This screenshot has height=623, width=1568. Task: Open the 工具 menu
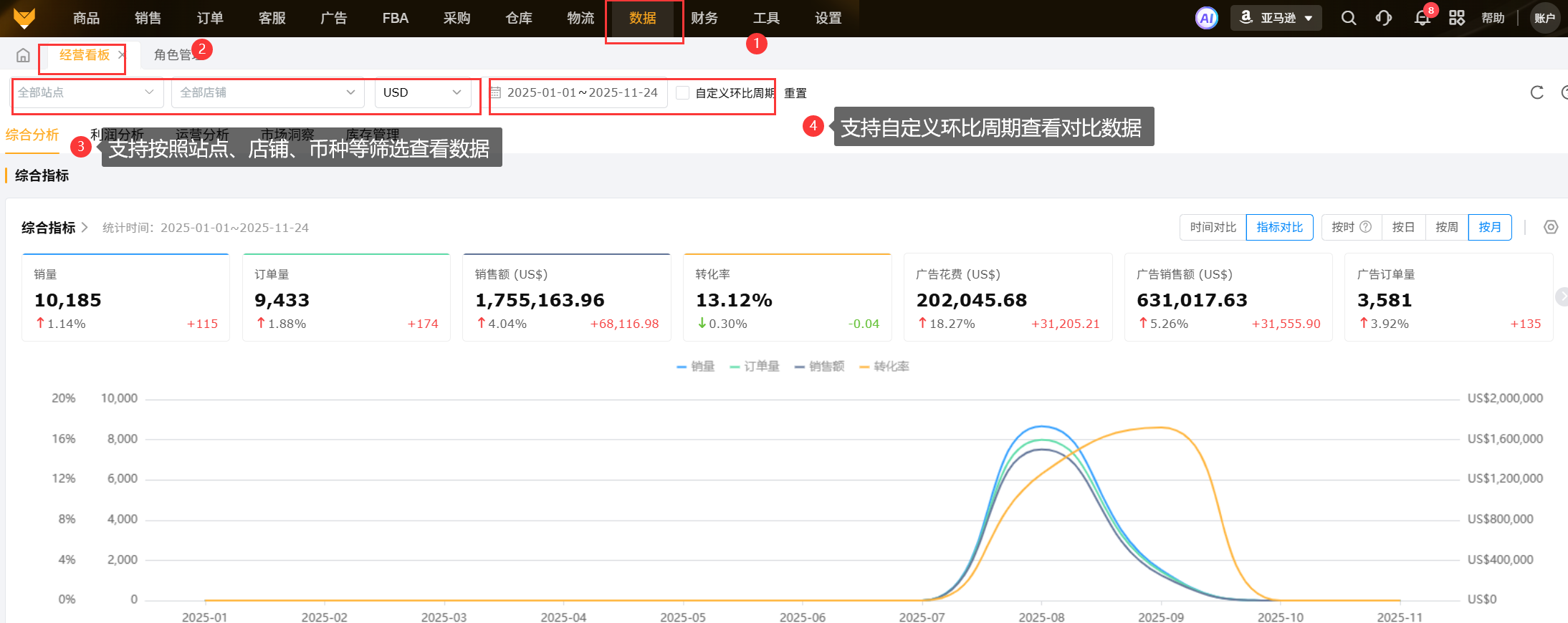click(x=766, y=18)
